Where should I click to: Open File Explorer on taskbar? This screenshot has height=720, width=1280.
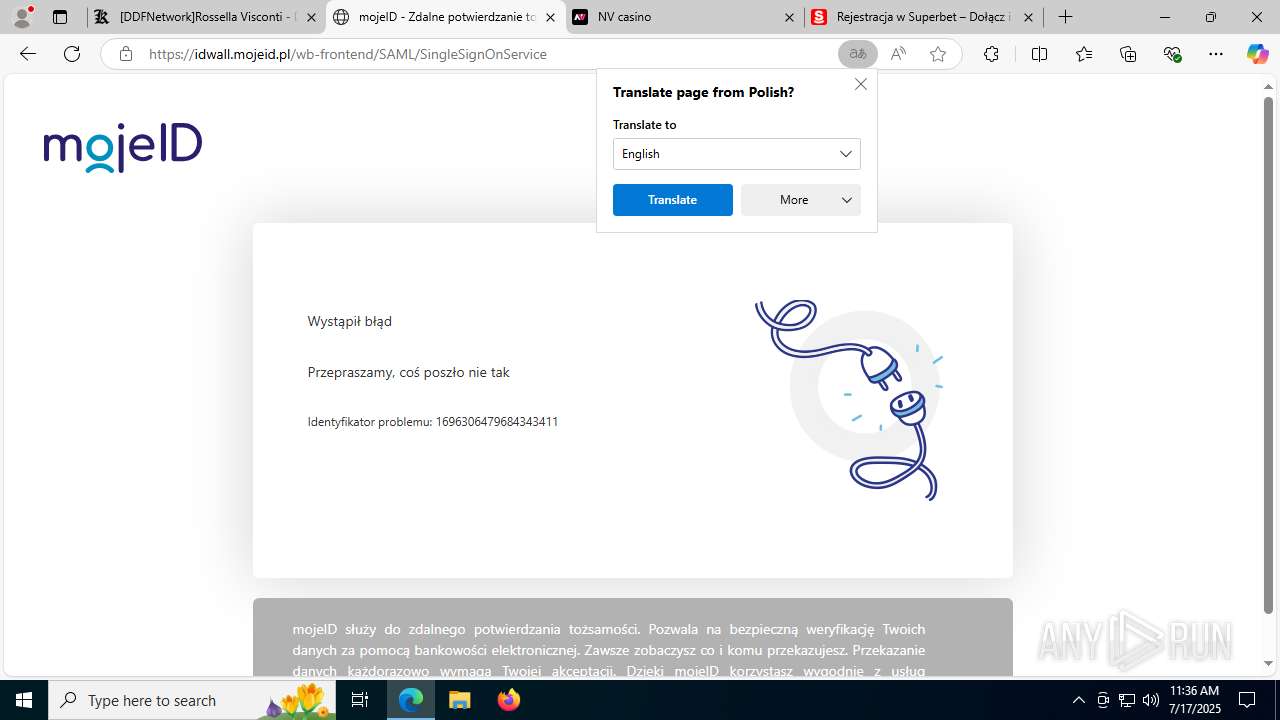pos(459,700)
